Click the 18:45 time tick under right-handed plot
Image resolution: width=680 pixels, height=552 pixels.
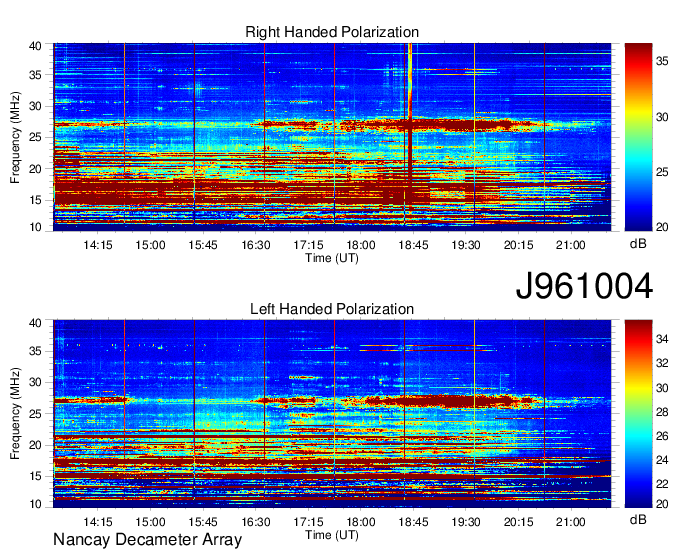413,245
